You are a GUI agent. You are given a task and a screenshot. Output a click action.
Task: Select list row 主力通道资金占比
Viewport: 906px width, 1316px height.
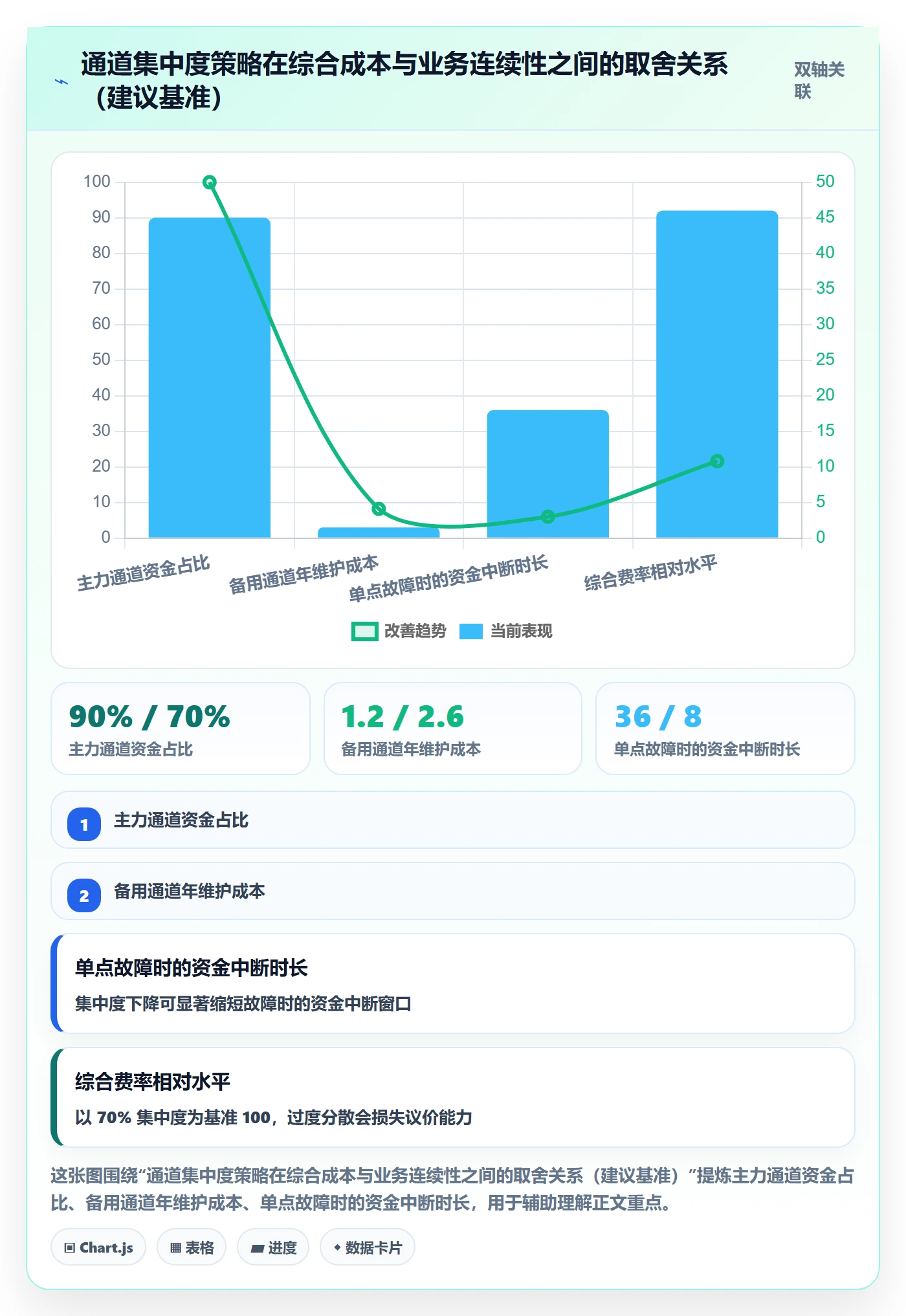point(453,820)
